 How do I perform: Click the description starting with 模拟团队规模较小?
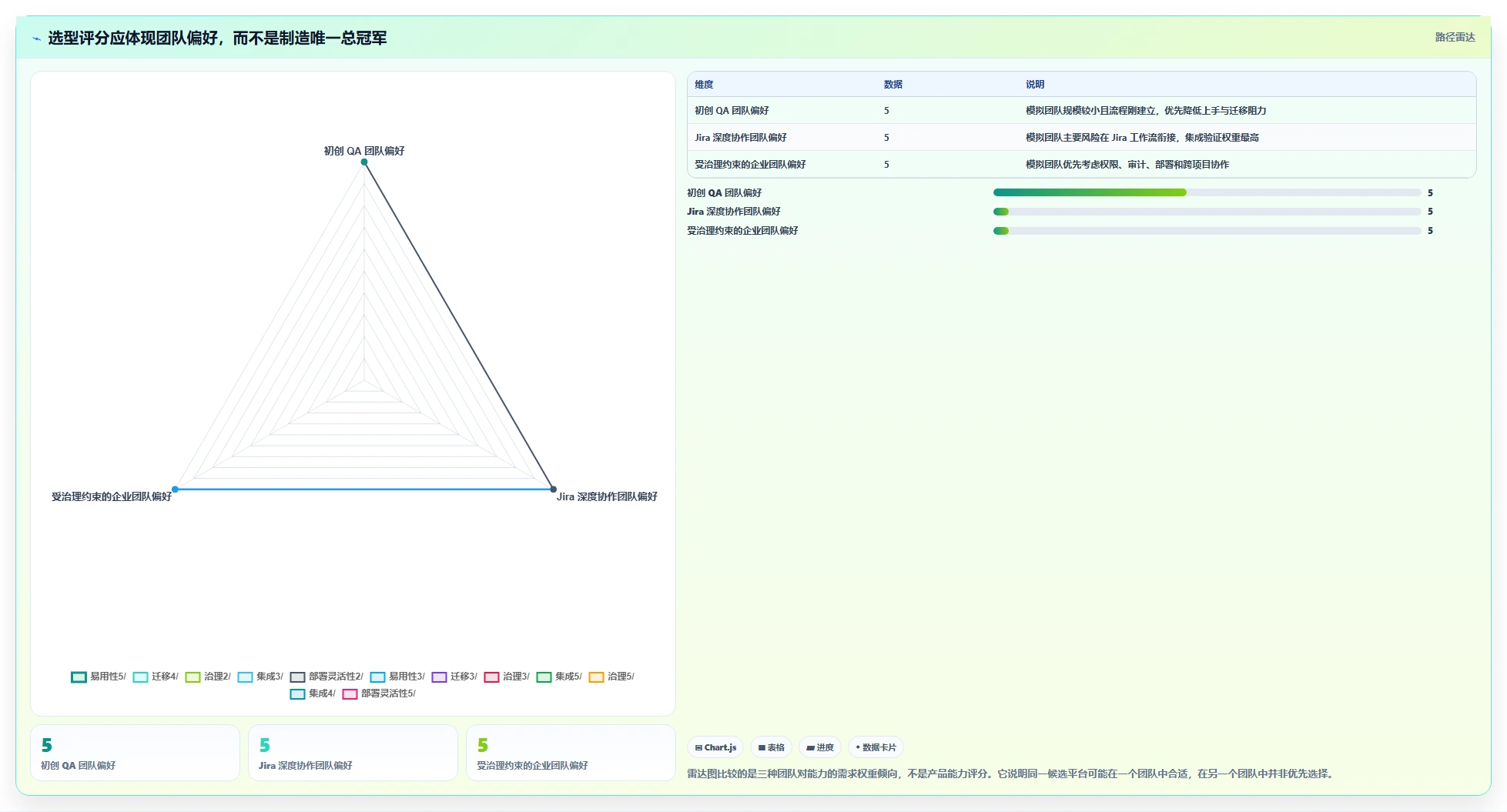pos(1146,111)
